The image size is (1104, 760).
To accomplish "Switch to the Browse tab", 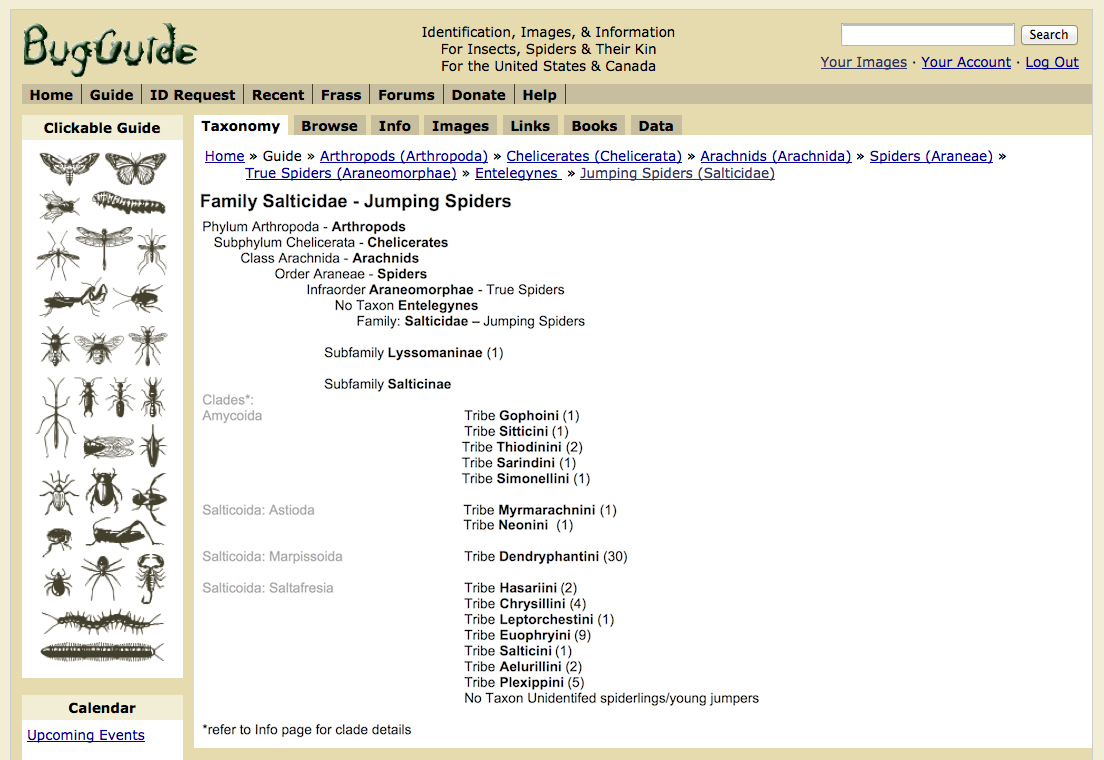I will (x=330, y=126).
